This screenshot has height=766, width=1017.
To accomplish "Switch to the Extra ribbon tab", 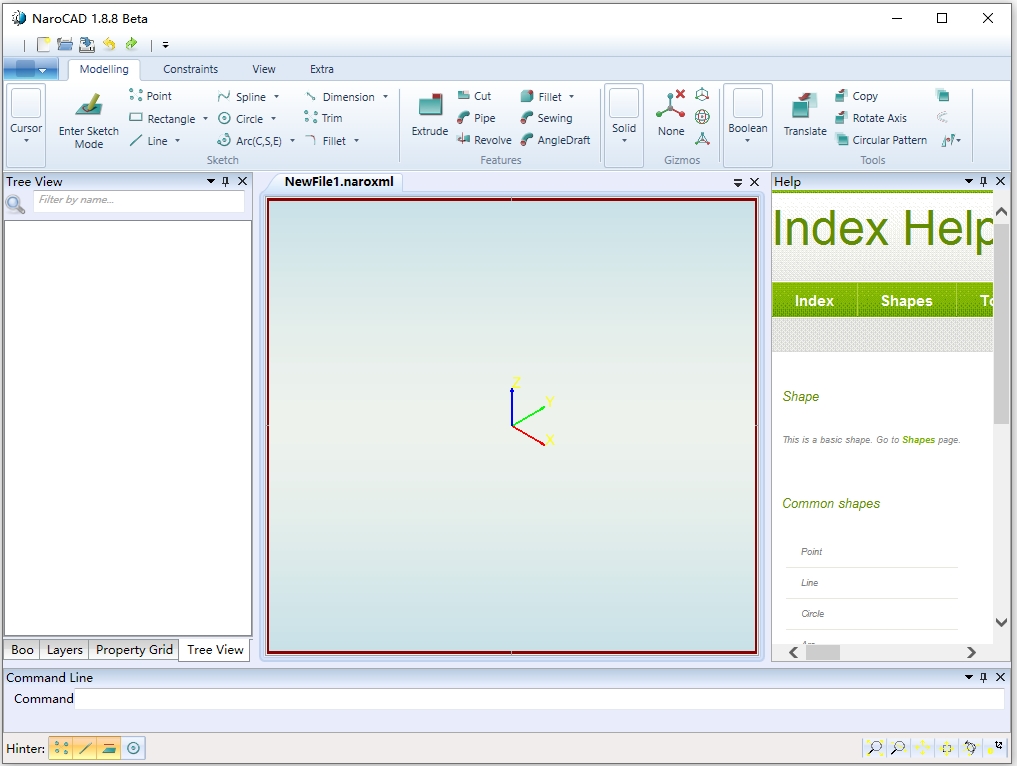I will click(322, 69).
